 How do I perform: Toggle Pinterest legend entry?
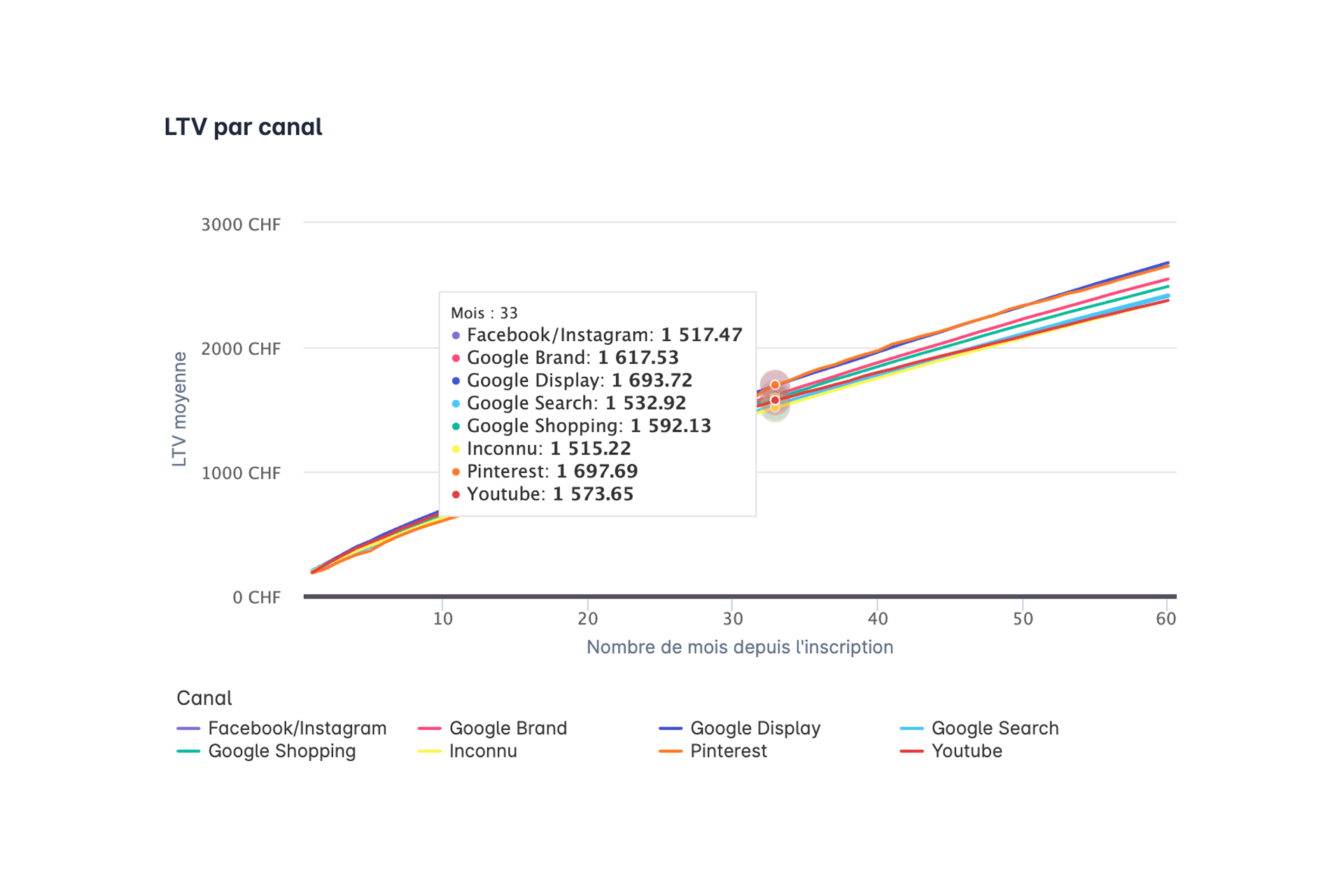click(713, 751)
